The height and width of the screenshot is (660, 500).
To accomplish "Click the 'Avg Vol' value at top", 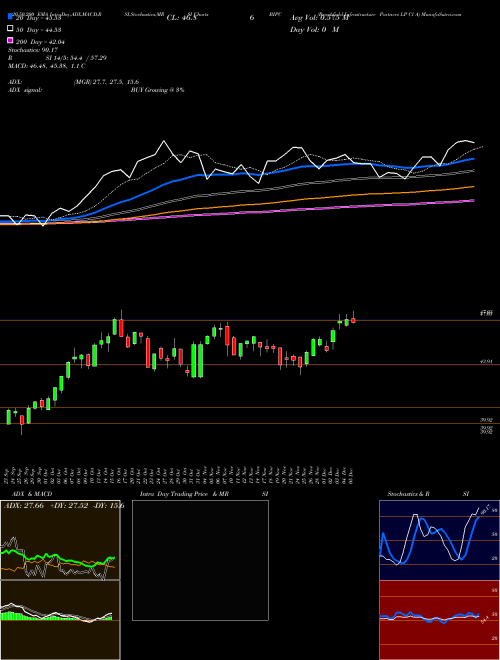I will (319, 18).
